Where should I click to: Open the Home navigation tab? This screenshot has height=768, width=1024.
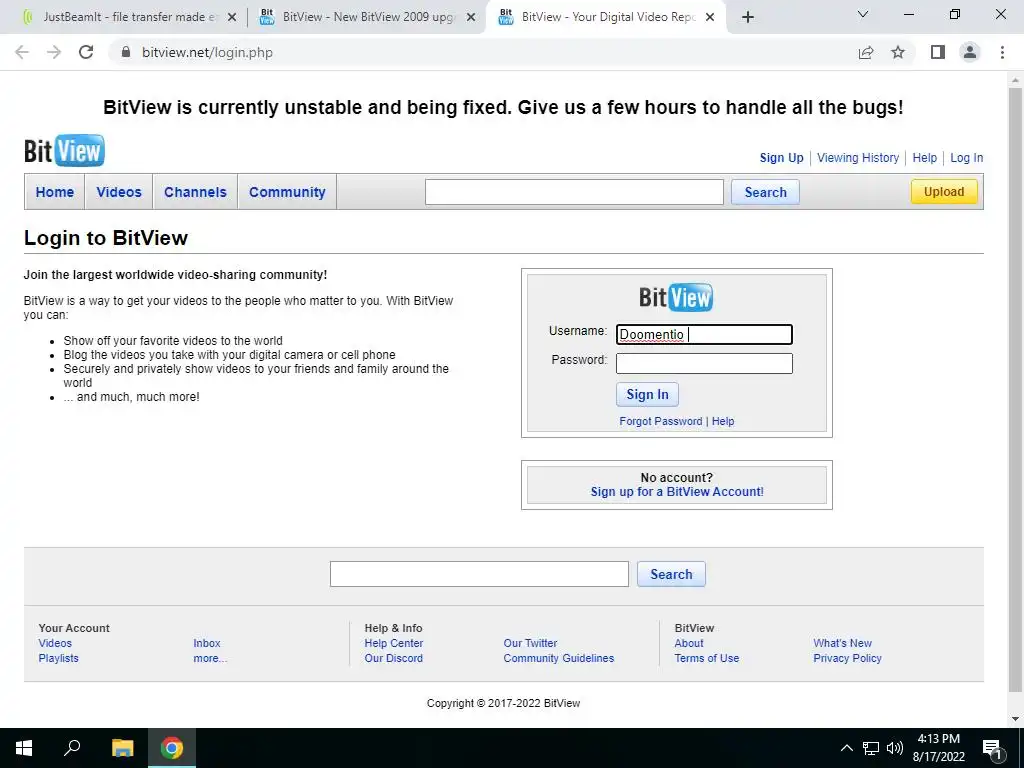(55, 192)
